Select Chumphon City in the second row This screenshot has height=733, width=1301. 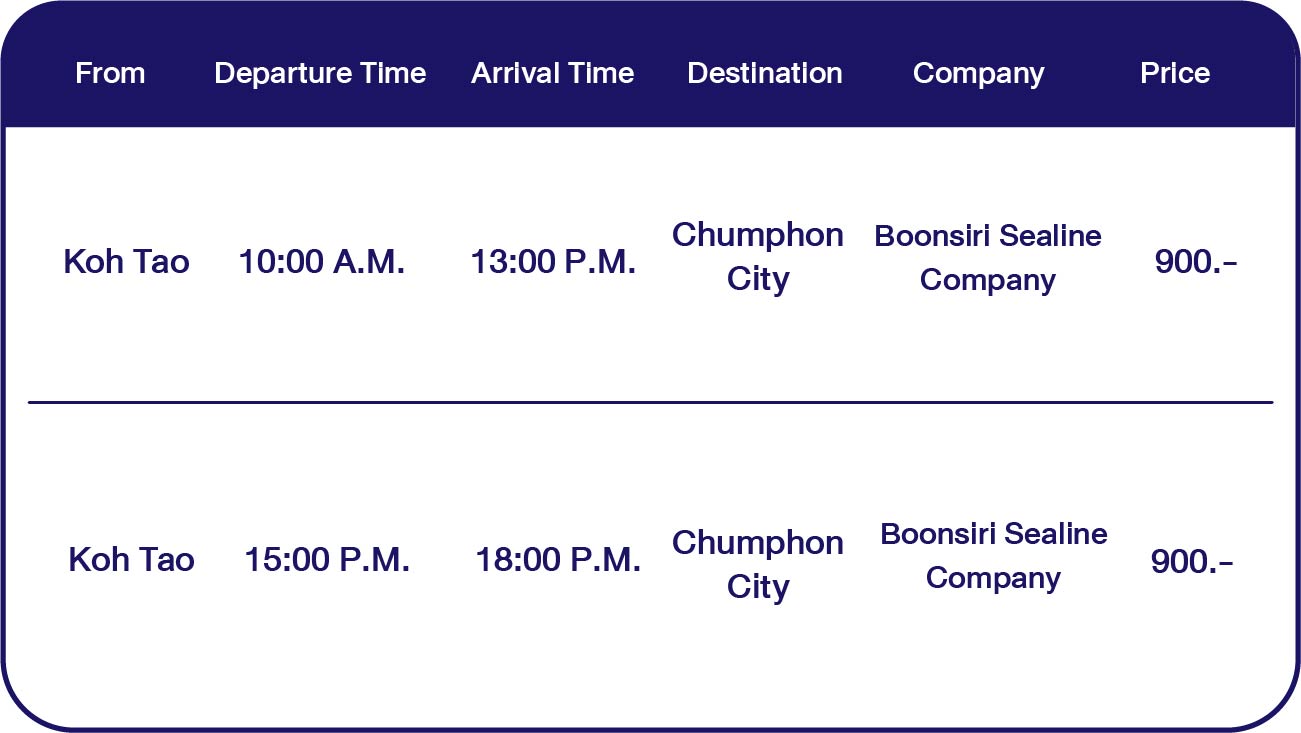pyautogui.click(x=758, y=564)
